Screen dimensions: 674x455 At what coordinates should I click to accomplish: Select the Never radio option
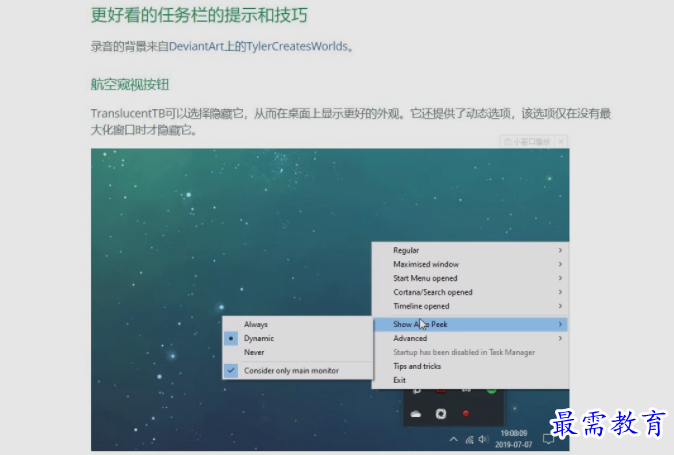(x=297, y=352)
